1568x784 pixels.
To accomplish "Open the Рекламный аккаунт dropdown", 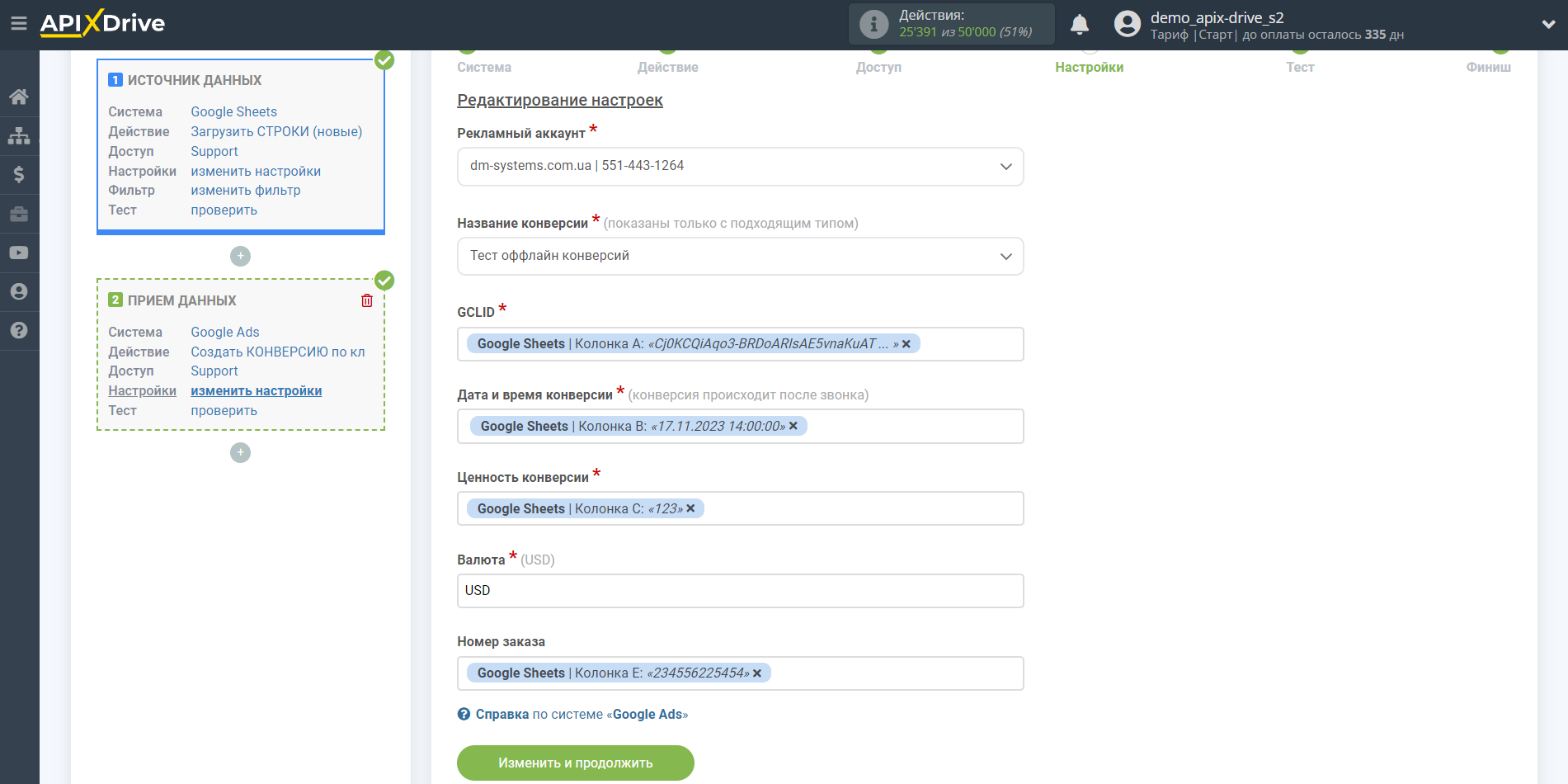I will pos(740,167).
